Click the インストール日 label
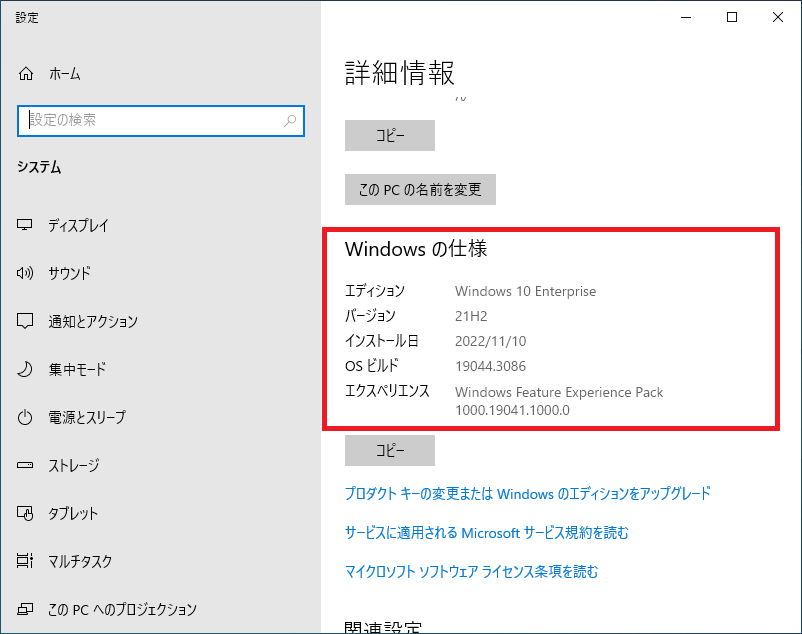 tap(382, 341)
